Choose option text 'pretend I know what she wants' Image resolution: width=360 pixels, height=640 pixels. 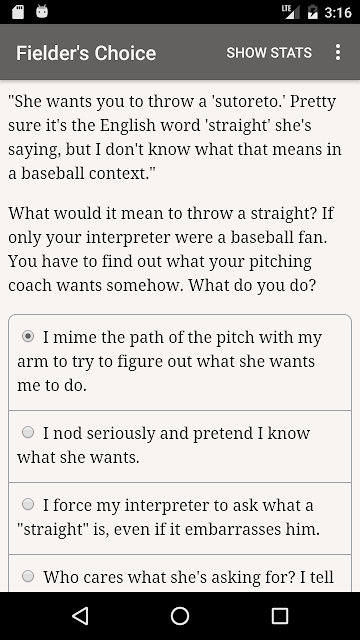pos(163,445)
